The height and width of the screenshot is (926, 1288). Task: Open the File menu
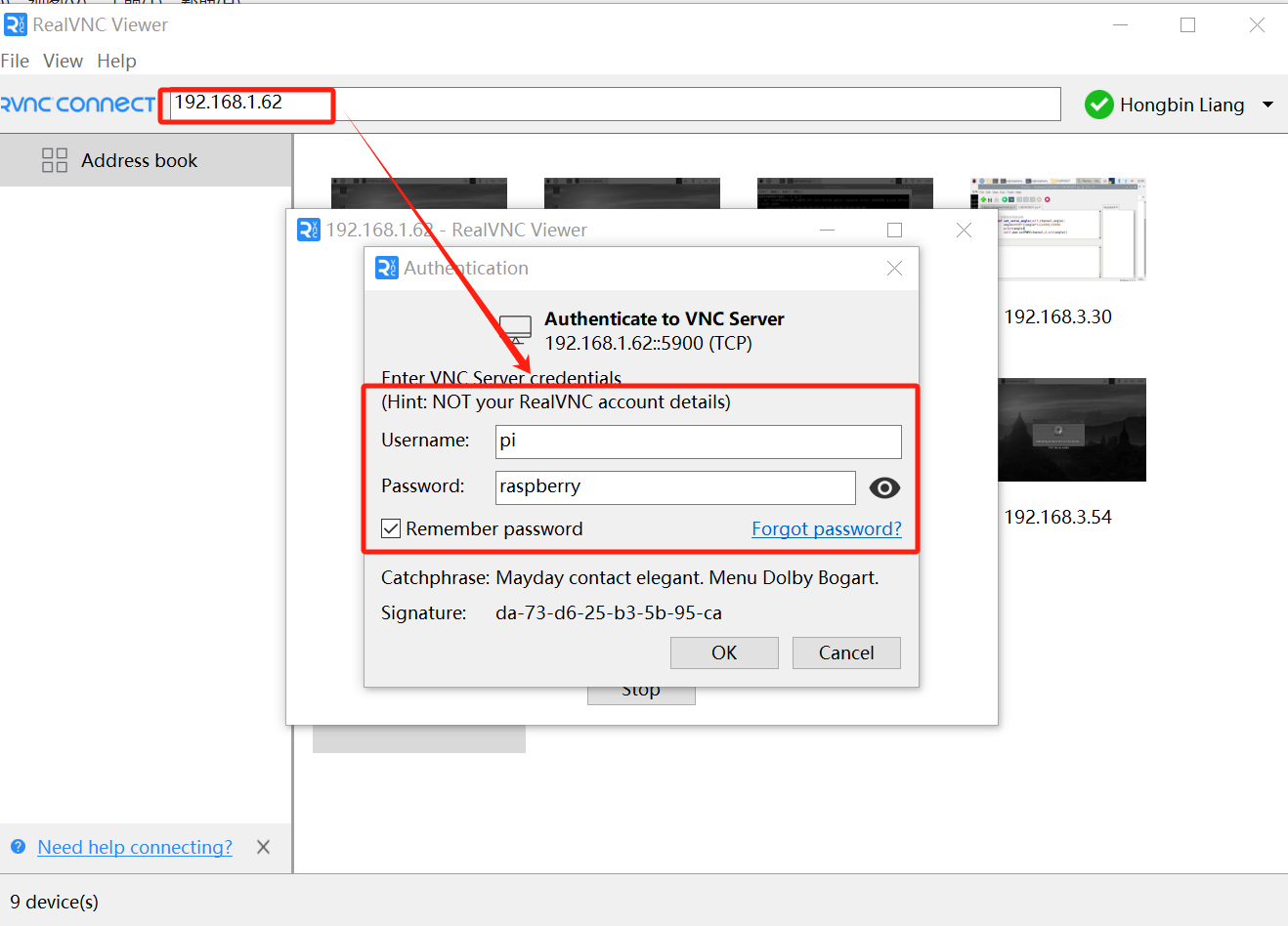pyautogui.click(x=15, y=61)
